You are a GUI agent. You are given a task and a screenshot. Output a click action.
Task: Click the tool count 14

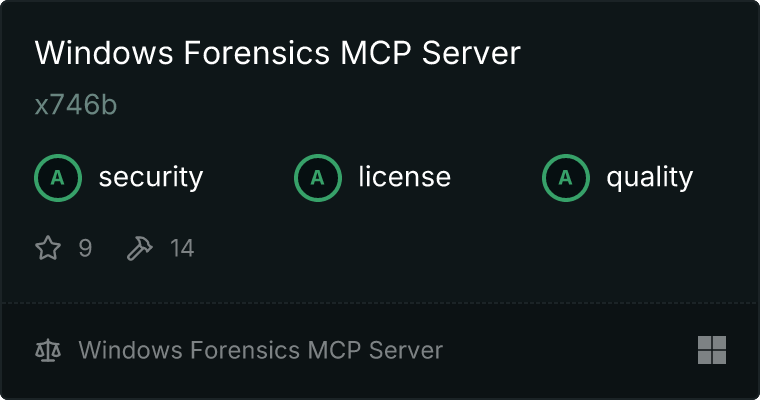[182, 248]
